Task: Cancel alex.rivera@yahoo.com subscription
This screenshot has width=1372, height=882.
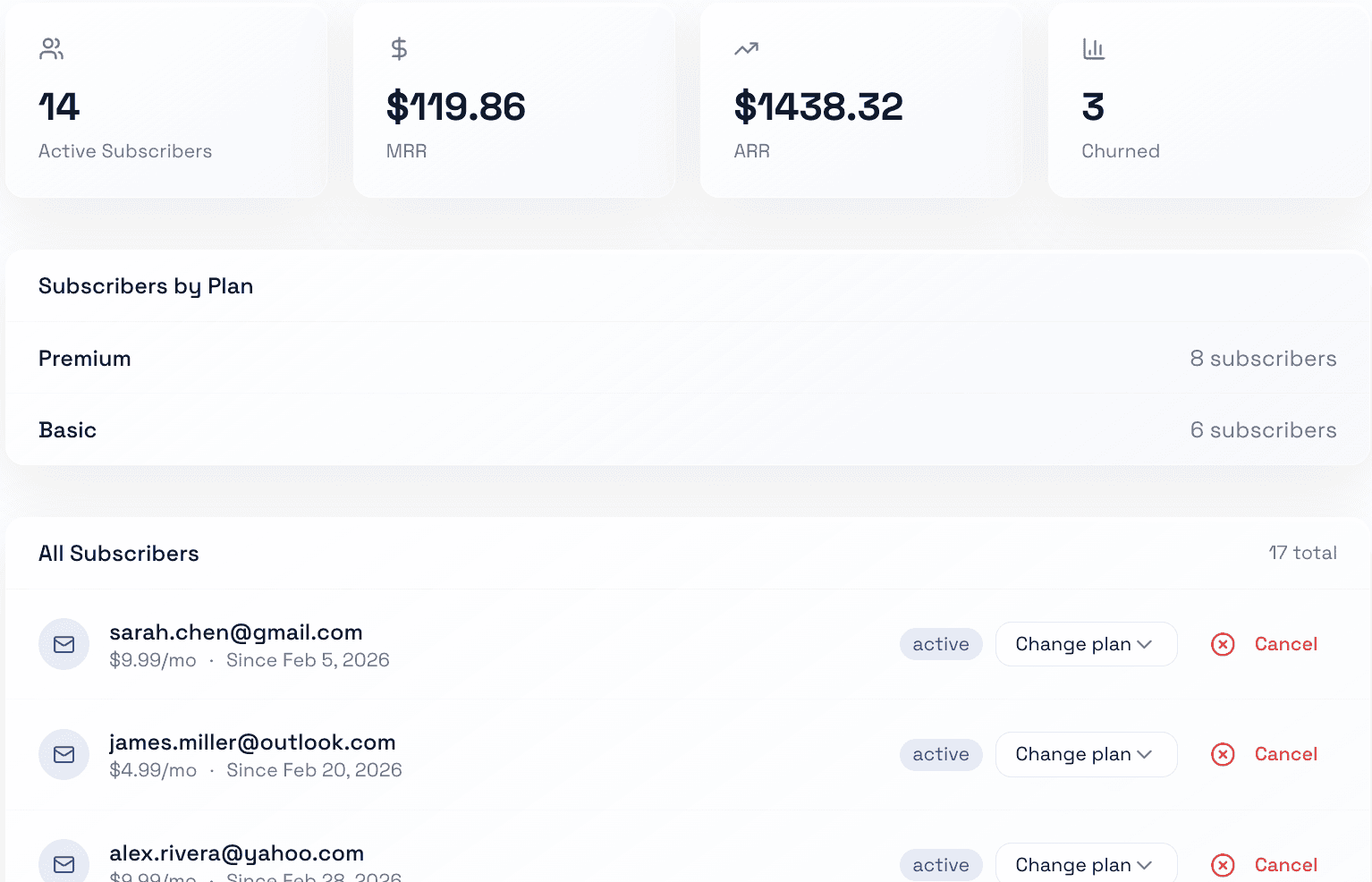Action: pyautogui.click(x=1266, y=864)
